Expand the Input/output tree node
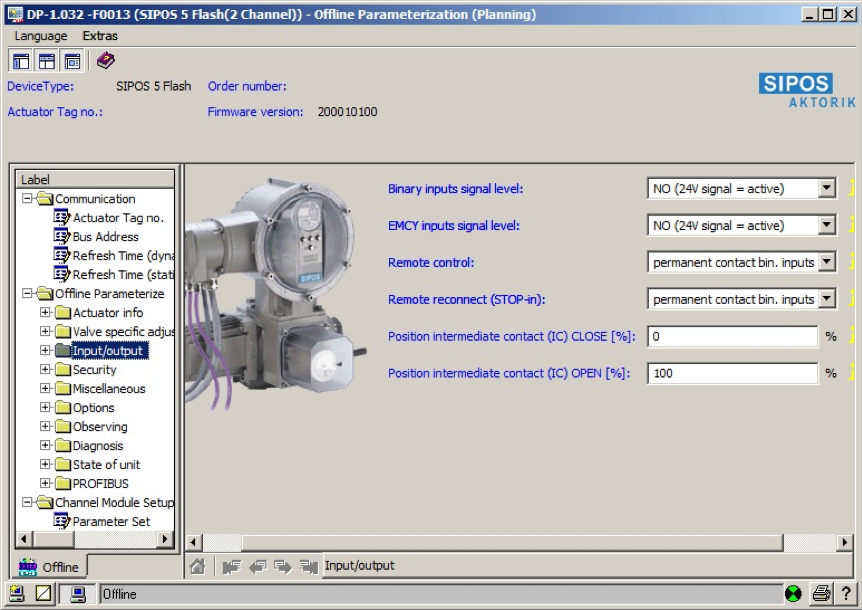 (46, 350)
